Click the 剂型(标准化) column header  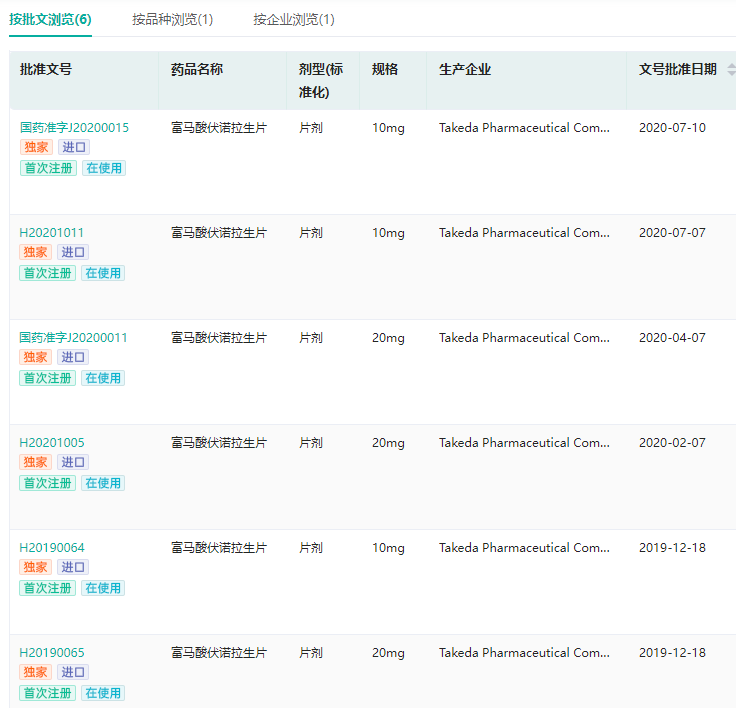321,81
